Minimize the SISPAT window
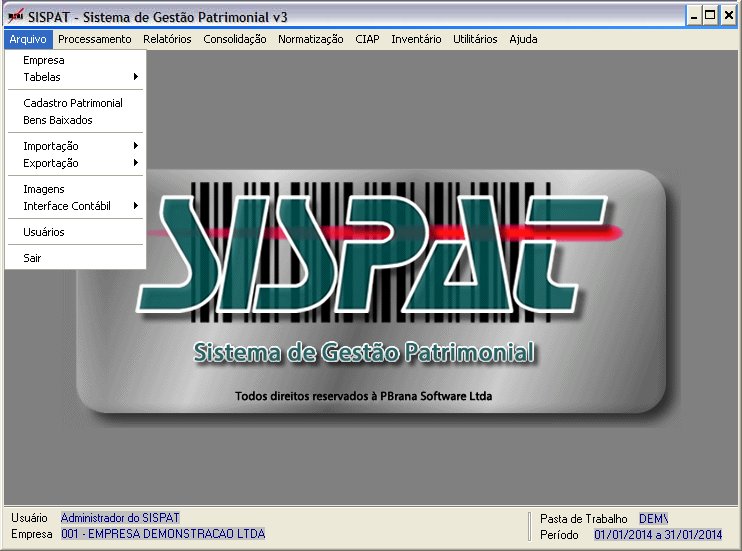 tap(693, 16)
